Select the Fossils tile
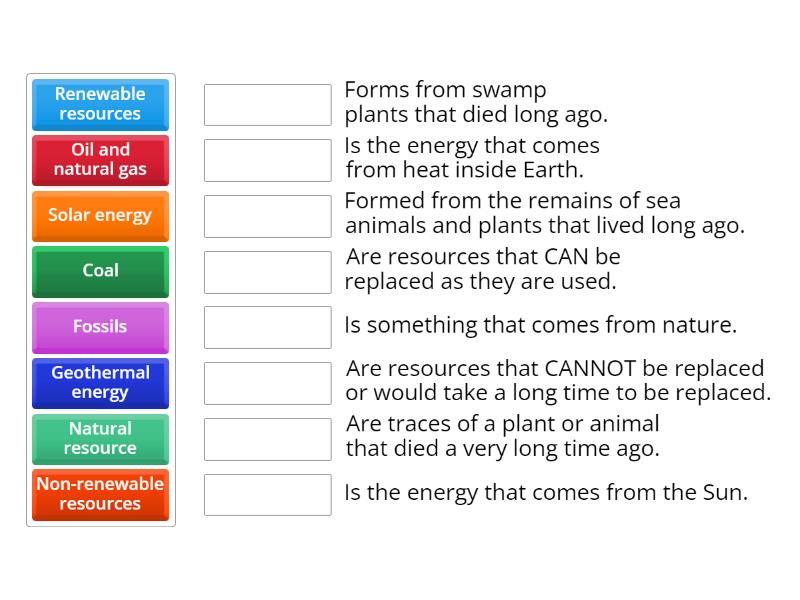The height and width of the screenshot is (600, 800). (x=100, y=327)
